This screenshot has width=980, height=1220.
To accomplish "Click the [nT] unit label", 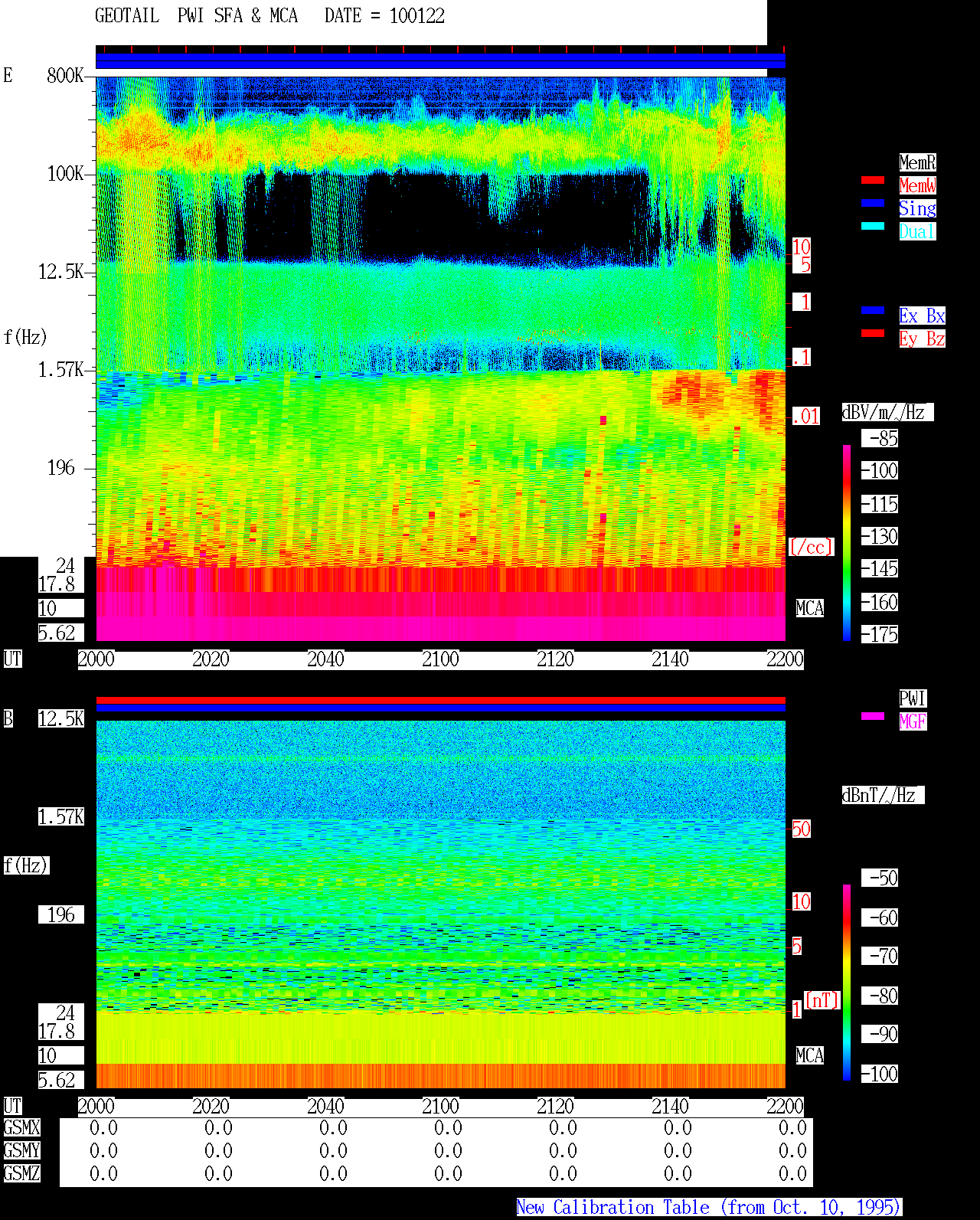I will [822, 1000].
